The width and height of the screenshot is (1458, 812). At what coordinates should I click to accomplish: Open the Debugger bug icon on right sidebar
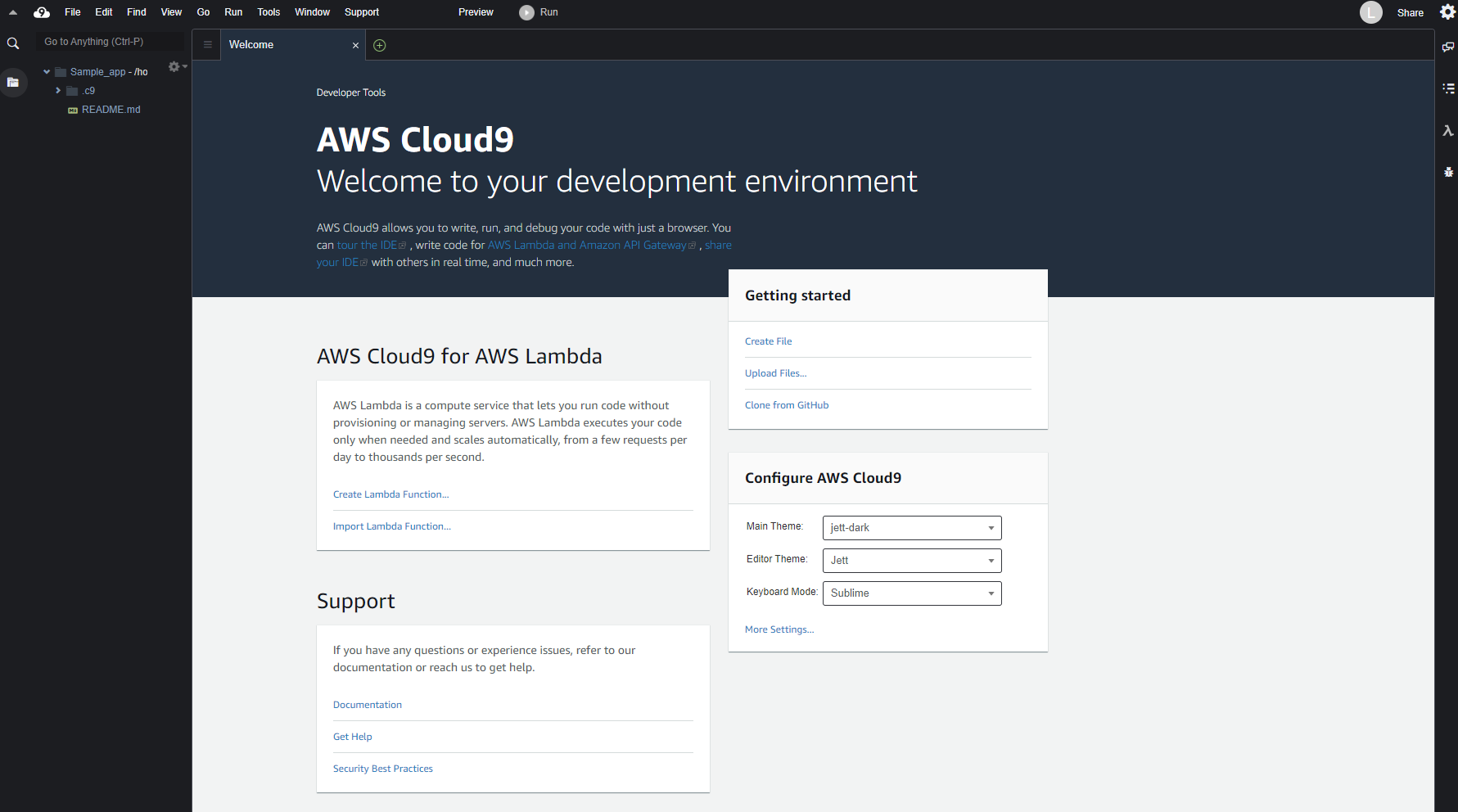tap(1448, 172)
